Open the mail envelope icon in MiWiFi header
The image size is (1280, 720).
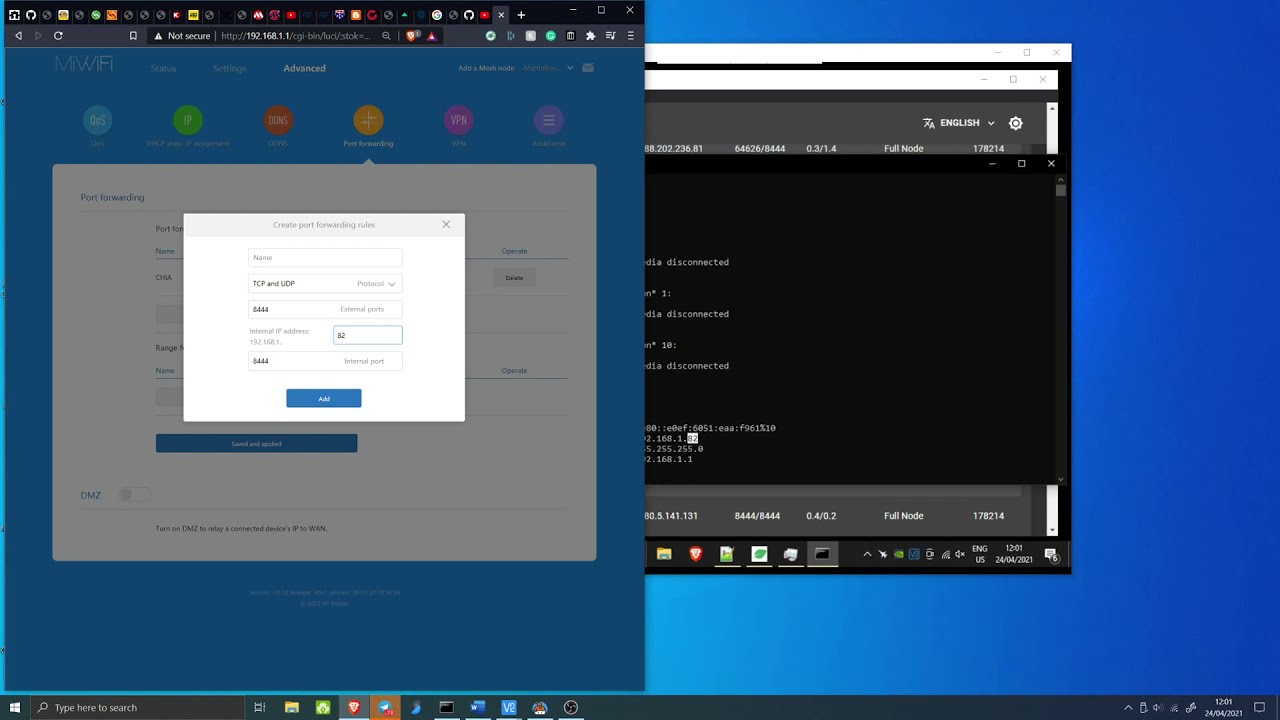[588, 68]
